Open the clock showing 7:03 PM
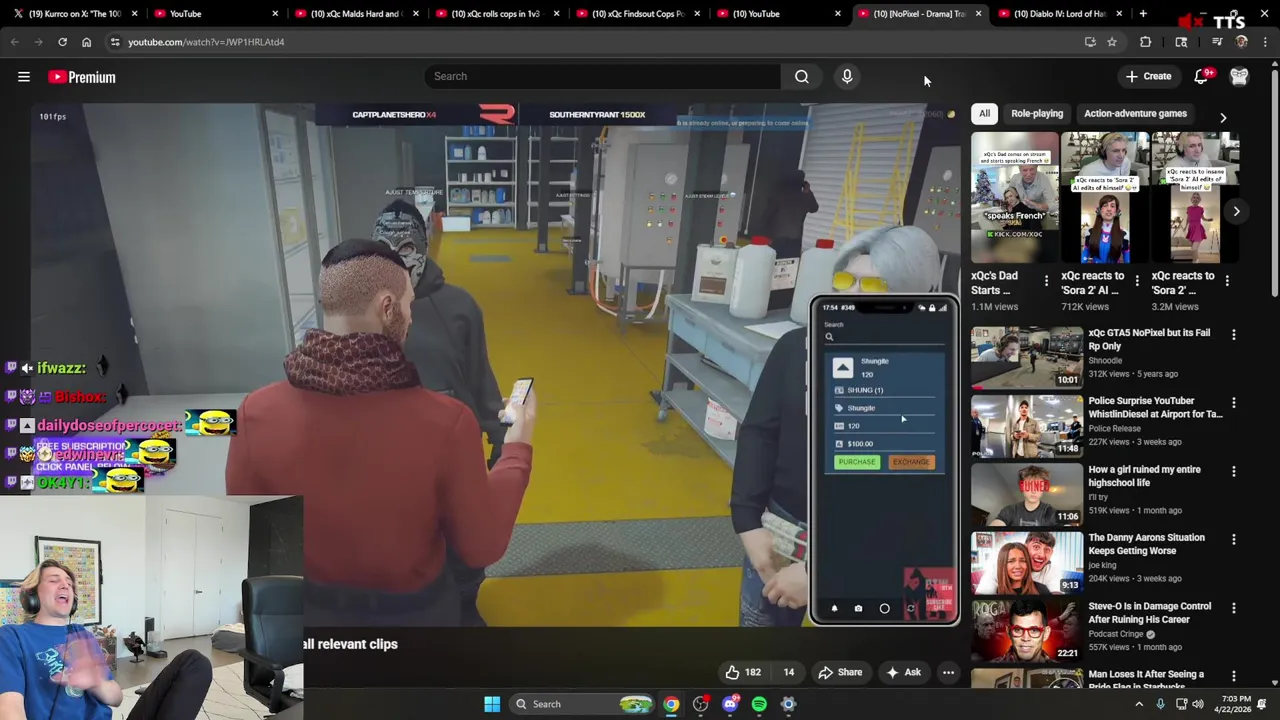1280x720 pixels. pos(1236,704)
